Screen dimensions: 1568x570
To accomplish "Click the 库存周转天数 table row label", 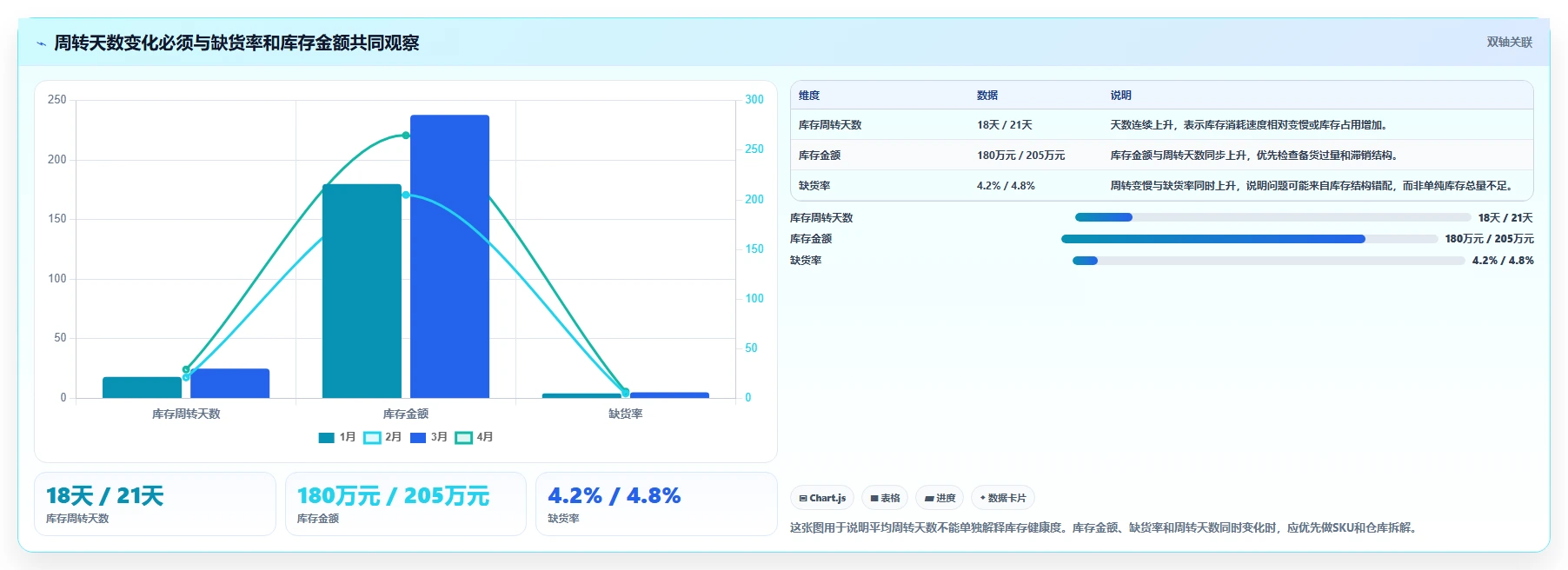I will point(830,125).
